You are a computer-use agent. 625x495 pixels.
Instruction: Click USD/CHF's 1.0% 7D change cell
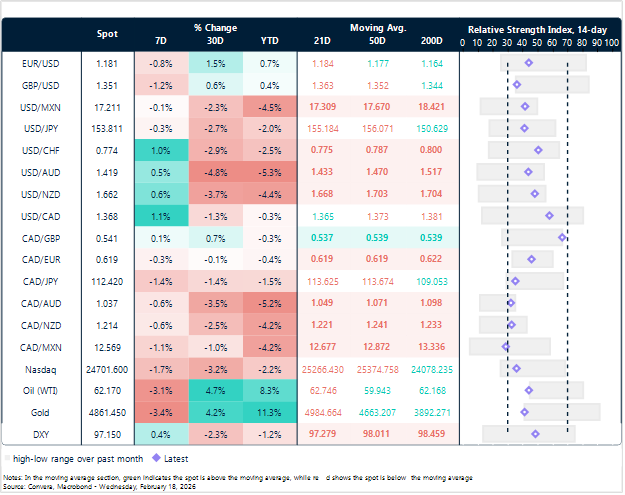coord(160,150)
